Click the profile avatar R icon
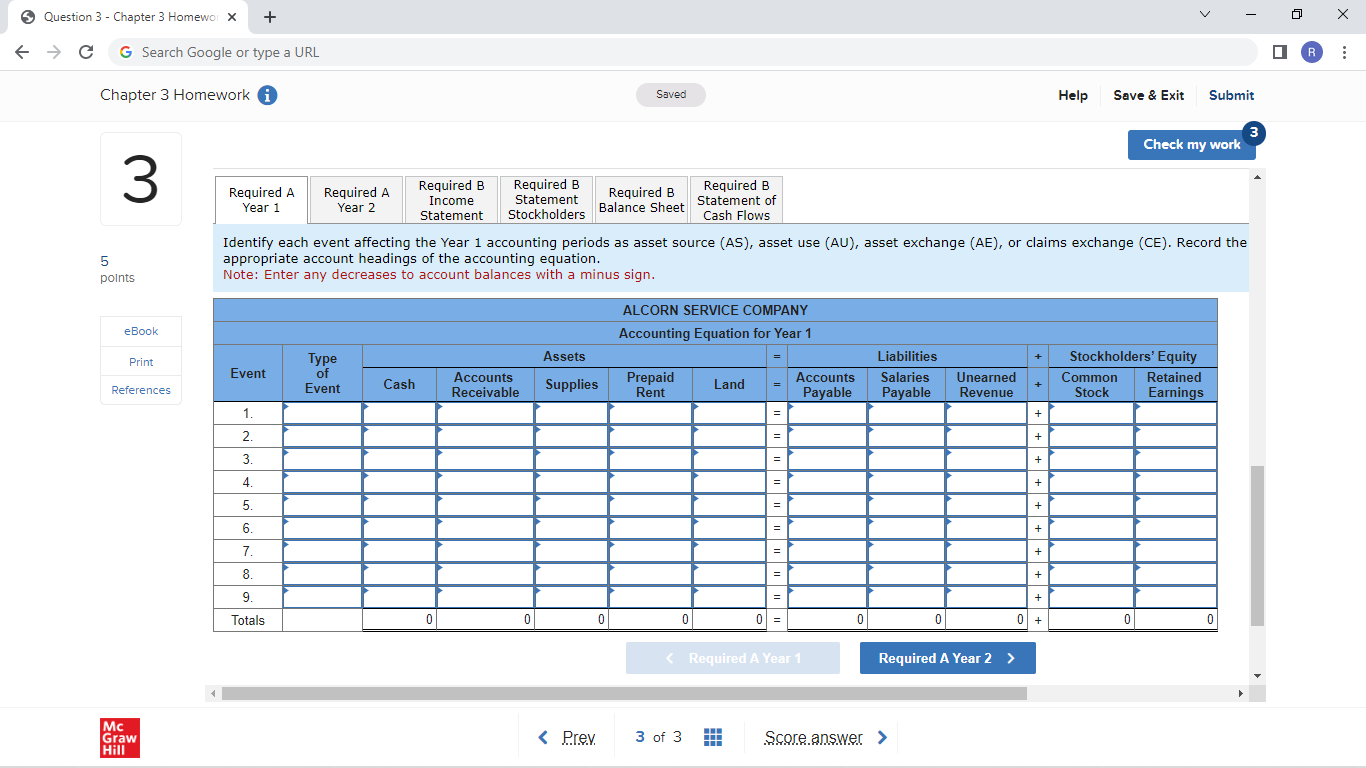 [x=1312, y=52]
